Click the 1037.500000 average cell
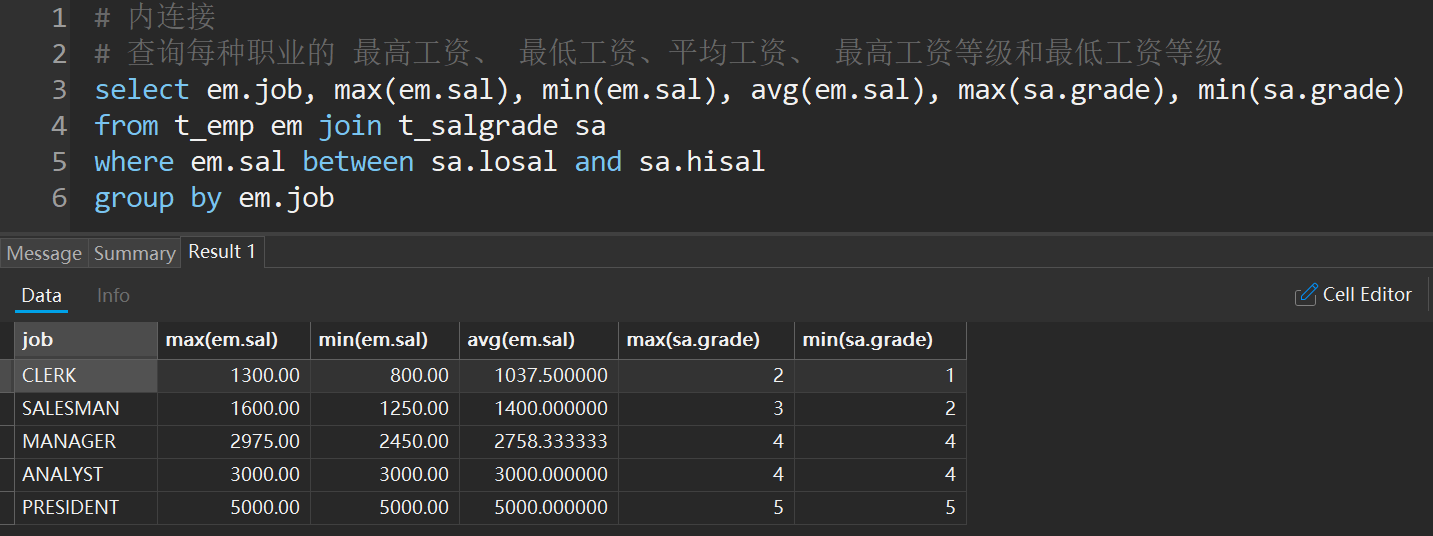The width and height of the screenshot is (1433, 536). click(x=539, y=375)
